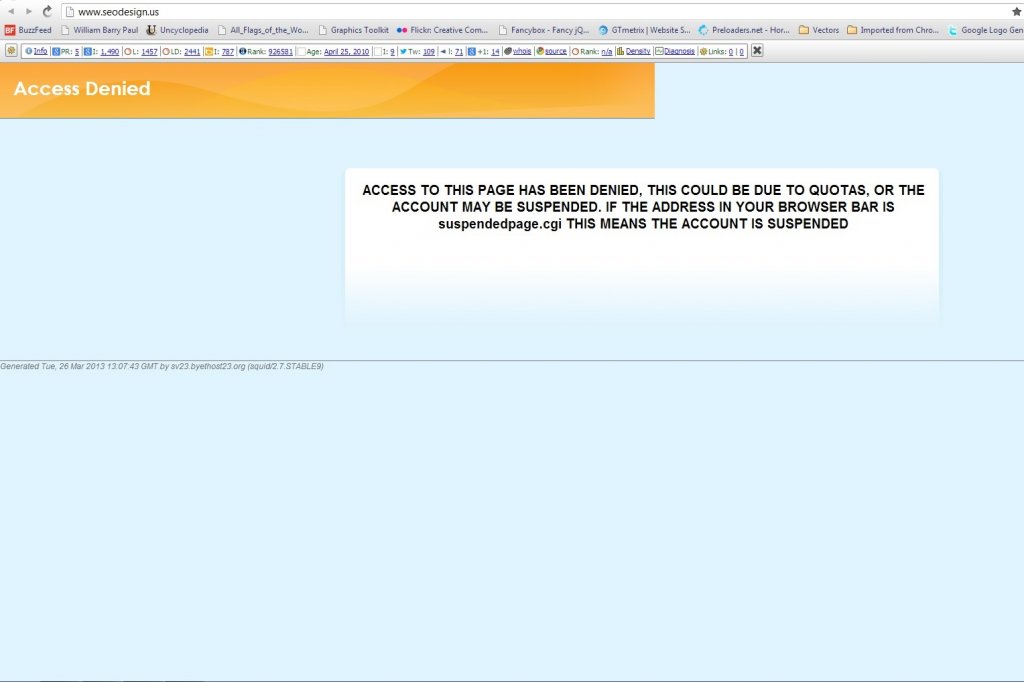This screenshot has height=682, width=1024.
Task: Click the Age April 25, 2010 link
Action: click(x=346, y=52)
